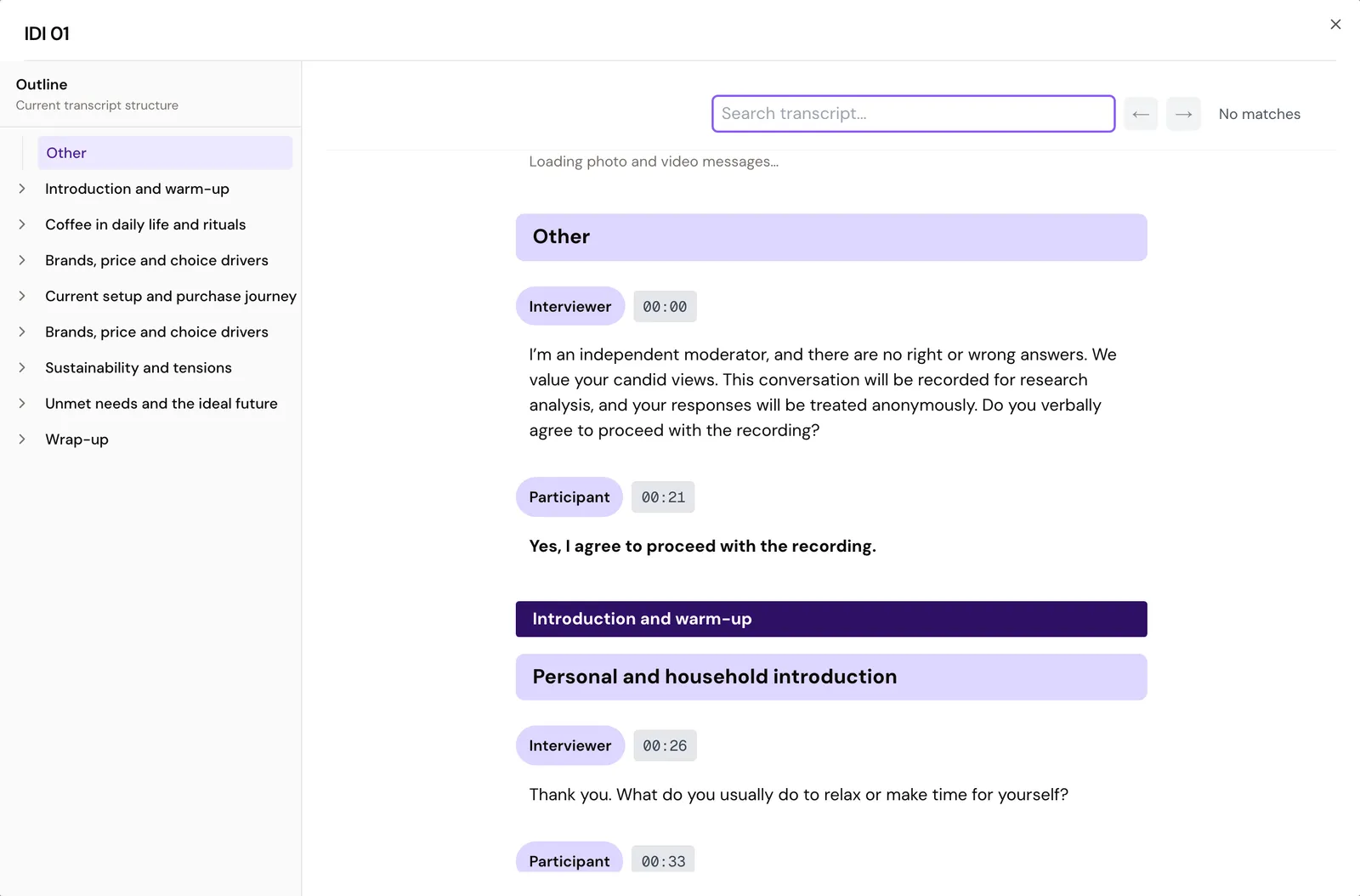Click the 'No matches' search status

[x=1259, y=114]
